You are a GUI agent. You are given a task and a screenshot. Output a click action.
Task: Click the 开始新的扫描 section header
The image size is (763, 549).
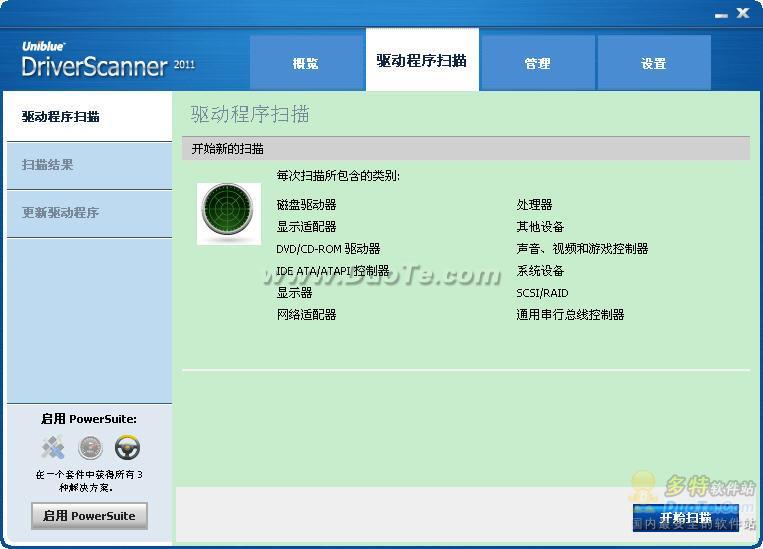pyautogui.click(x=466, y=148)
